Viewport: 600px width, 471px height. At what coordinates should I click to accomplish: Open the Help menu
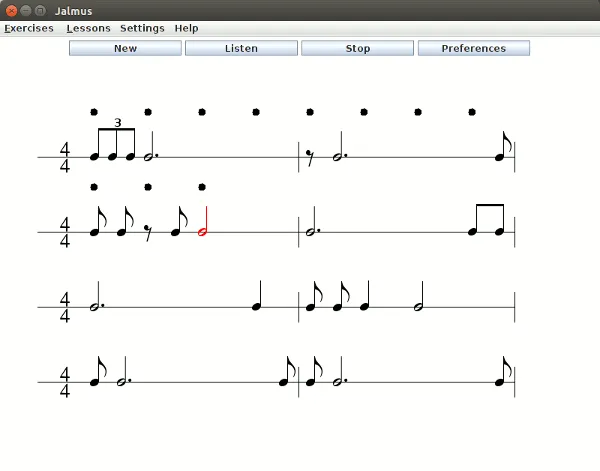click(x=186, y=28)
